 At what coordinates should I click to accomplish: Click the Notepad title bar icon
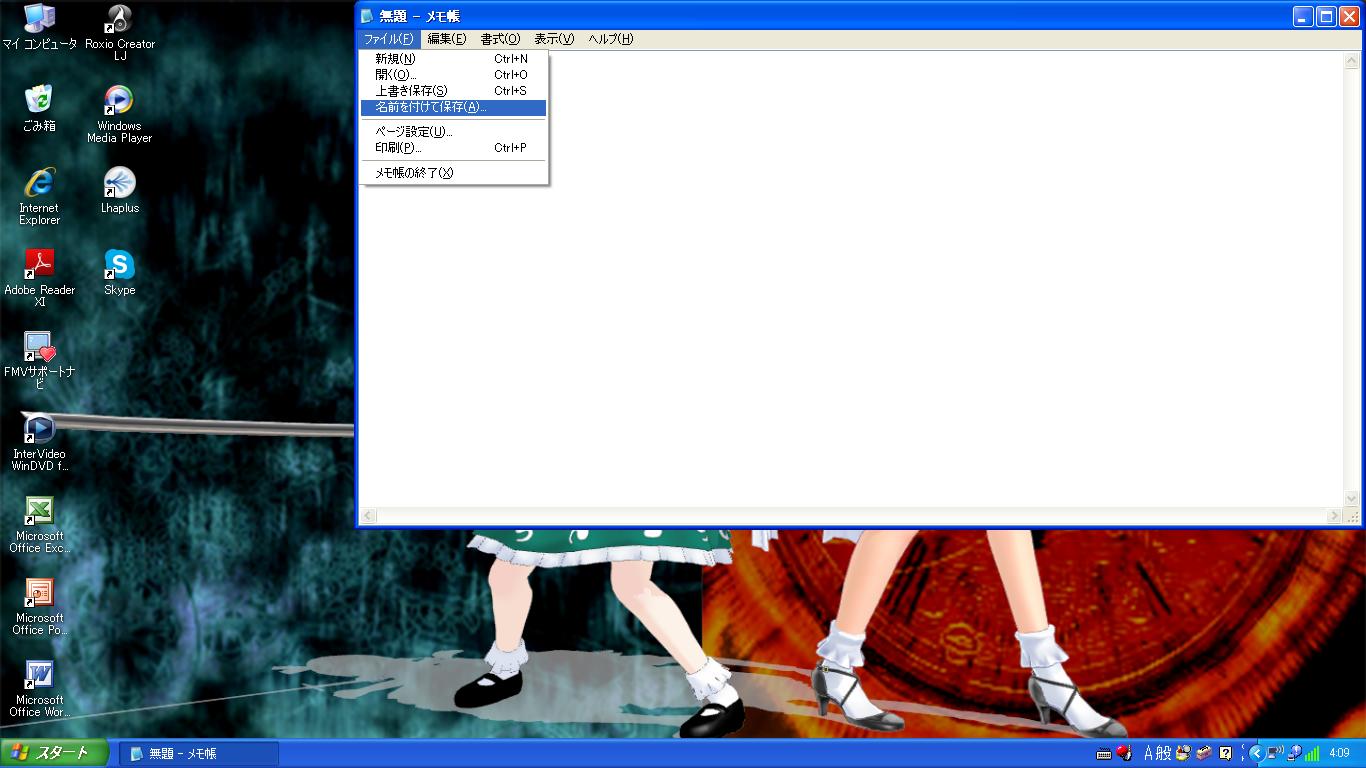(368, 16)
